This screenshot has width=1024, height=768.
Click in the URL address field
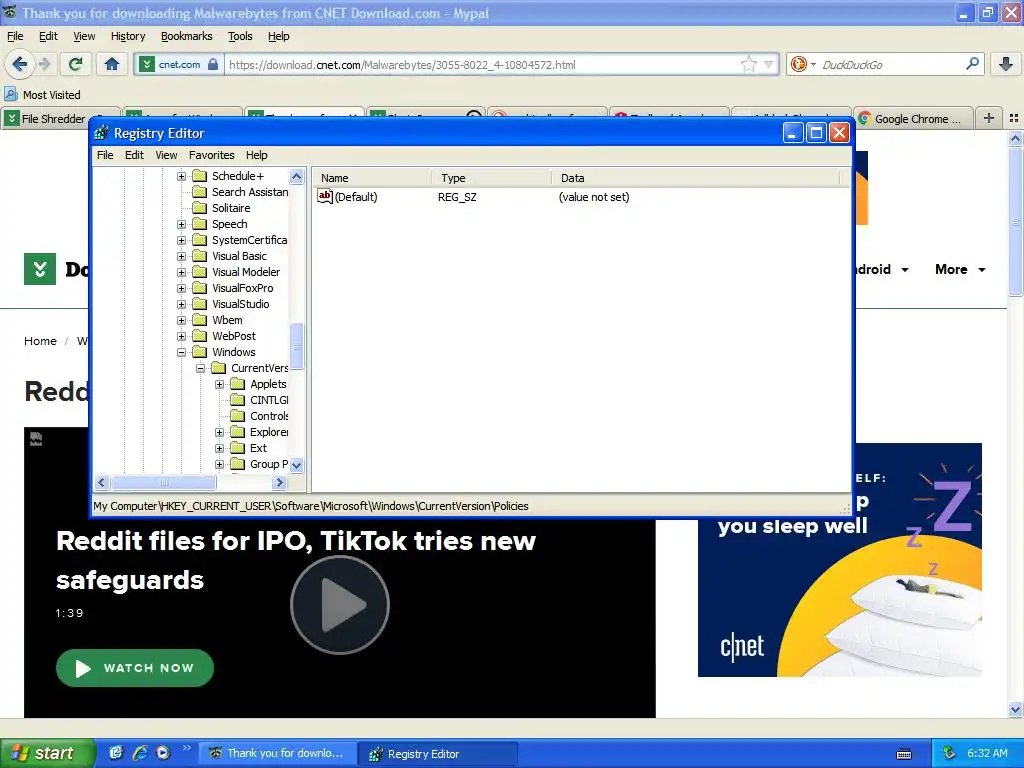coord(483,64)
